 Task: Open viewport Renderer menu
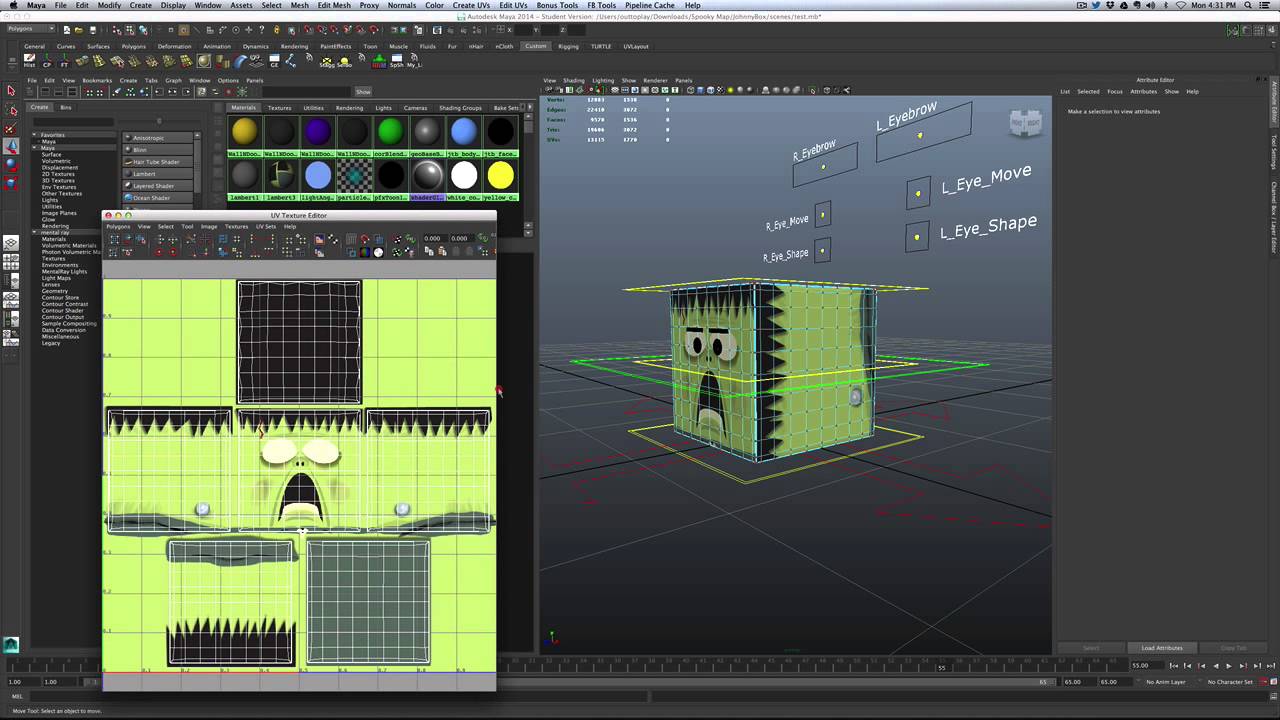pyautogui.click(x=655, y=80)
